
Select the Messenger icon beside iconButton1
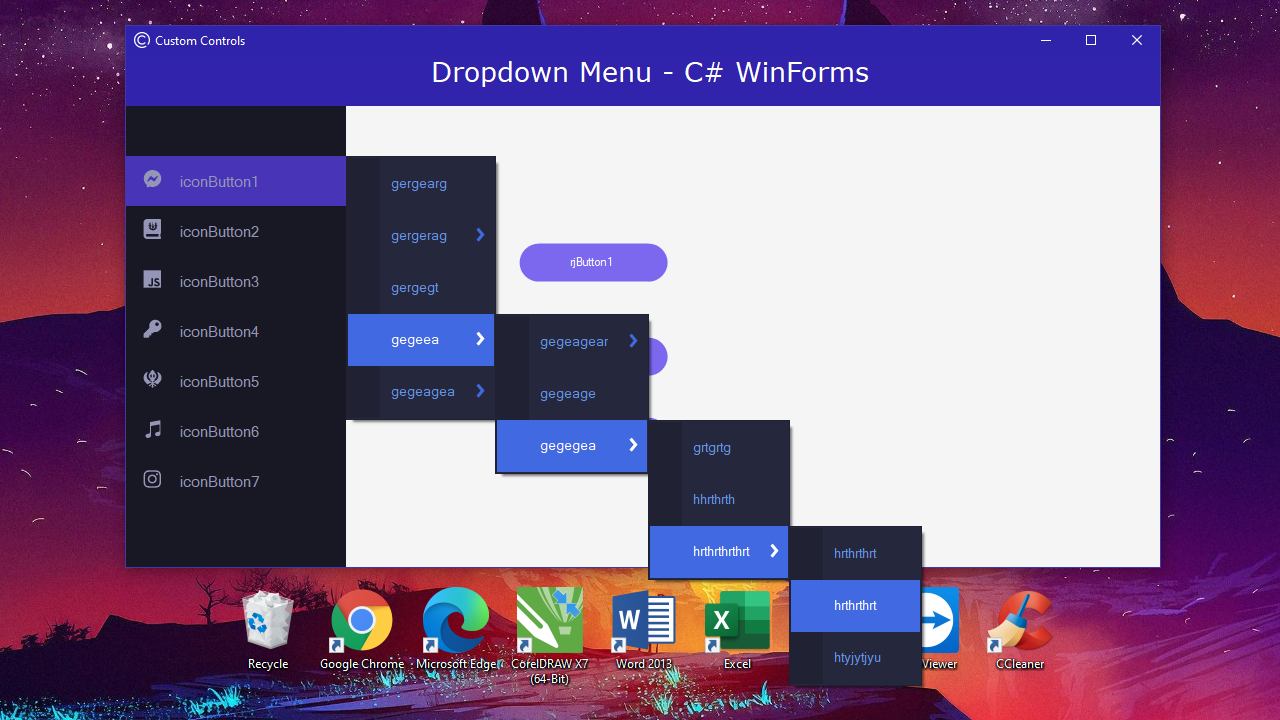152,180
